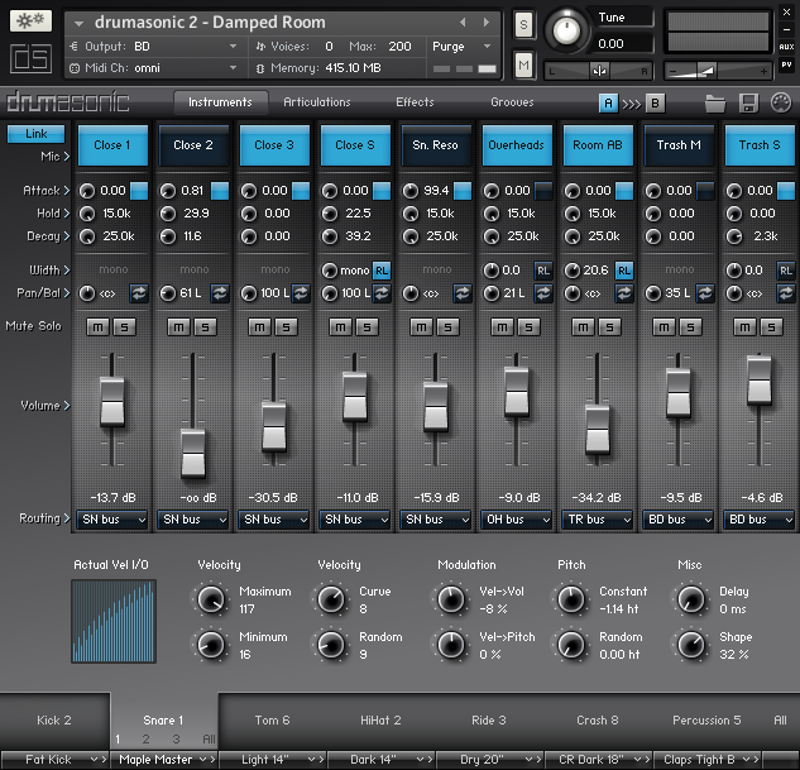This screenshot has width=800, height=770.
Task: Toggle pan reverse icon on Close 1 channel
Action: [x=139, y=293]
